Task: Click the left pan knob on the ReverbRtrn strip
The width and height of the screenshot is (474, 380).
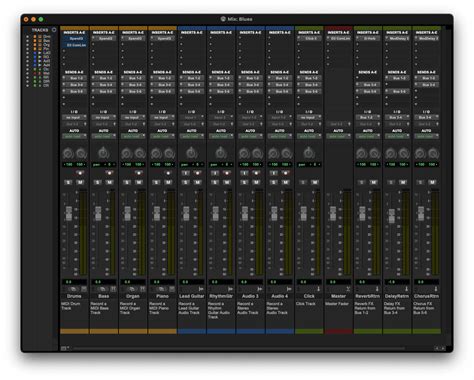Action: click(361, 154)
